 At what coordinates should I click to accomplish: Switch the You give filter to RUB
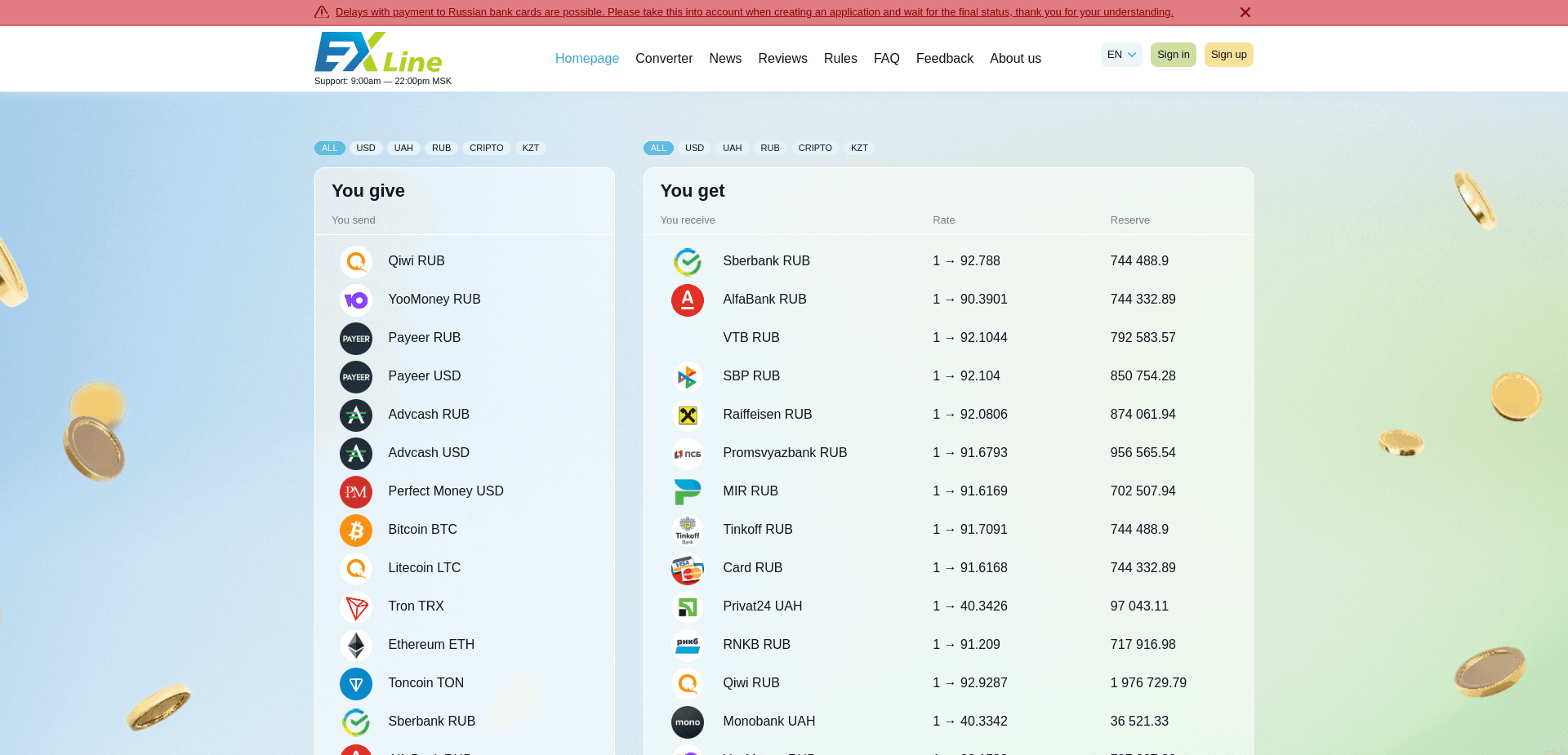tap(441, 148)
